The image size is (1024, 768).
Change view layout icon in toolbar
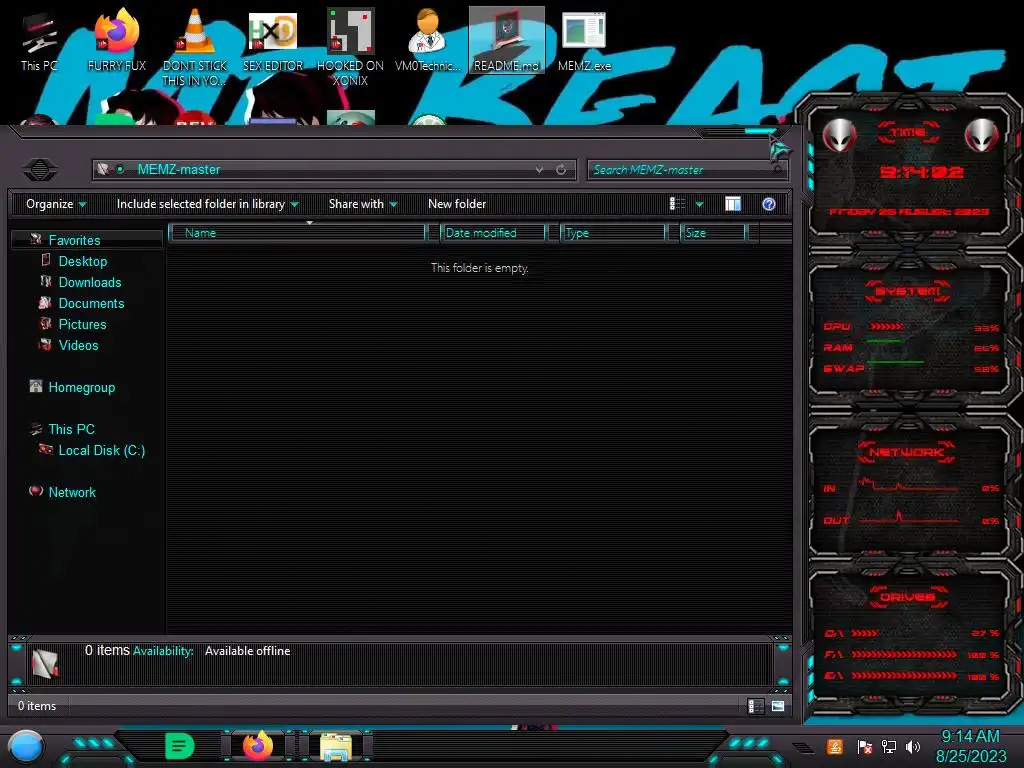(x=677, y=204)
